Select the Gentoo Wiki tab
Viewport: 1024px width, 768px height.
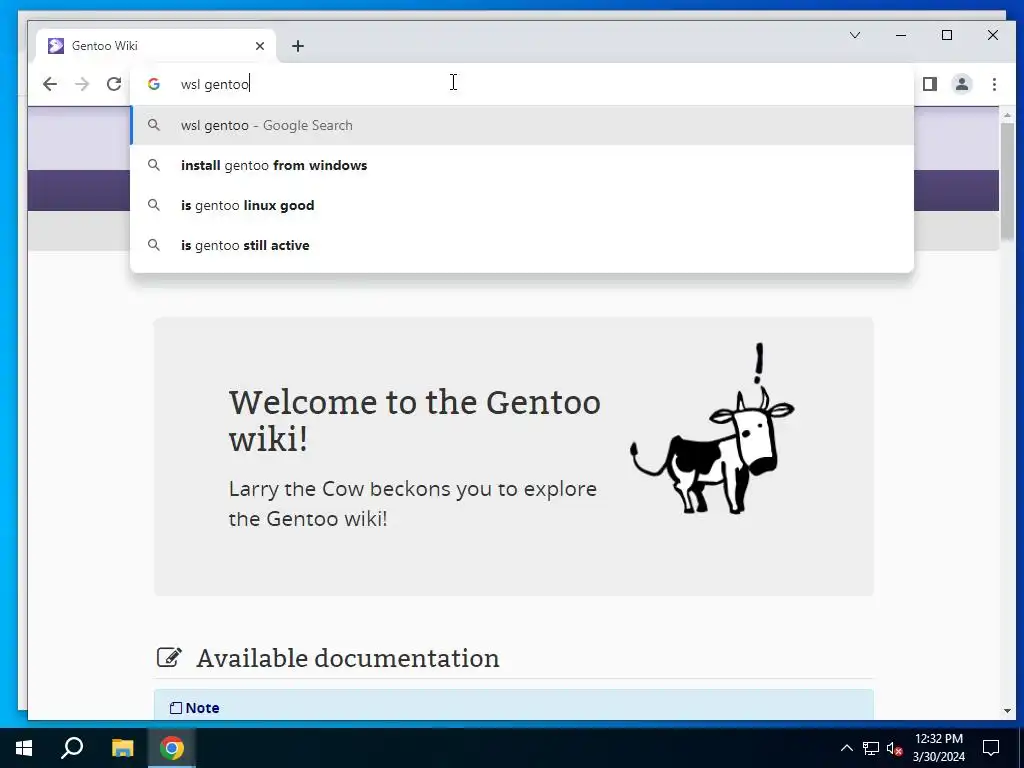[x=157, y=46]
